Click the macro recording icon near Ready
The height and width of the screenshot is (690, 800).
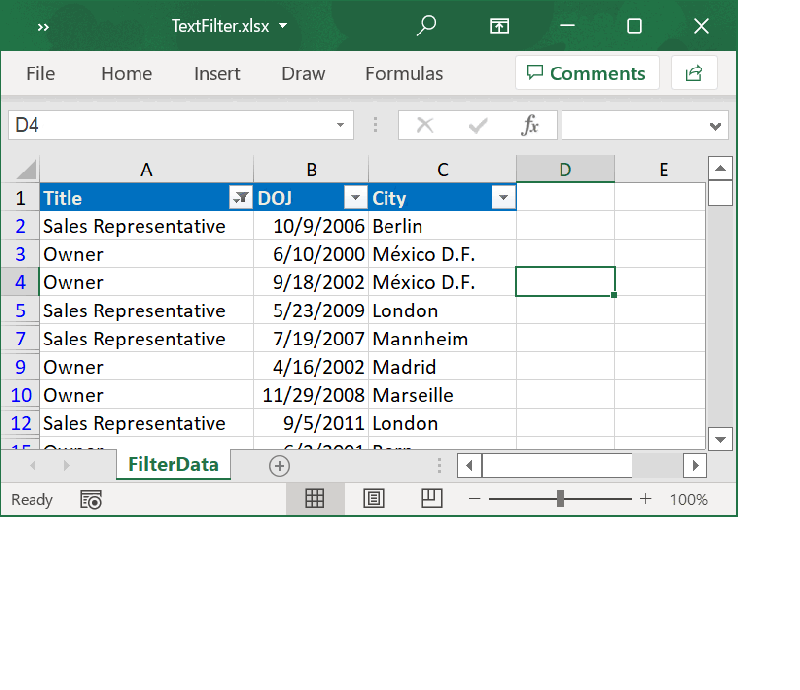[90, 499]
